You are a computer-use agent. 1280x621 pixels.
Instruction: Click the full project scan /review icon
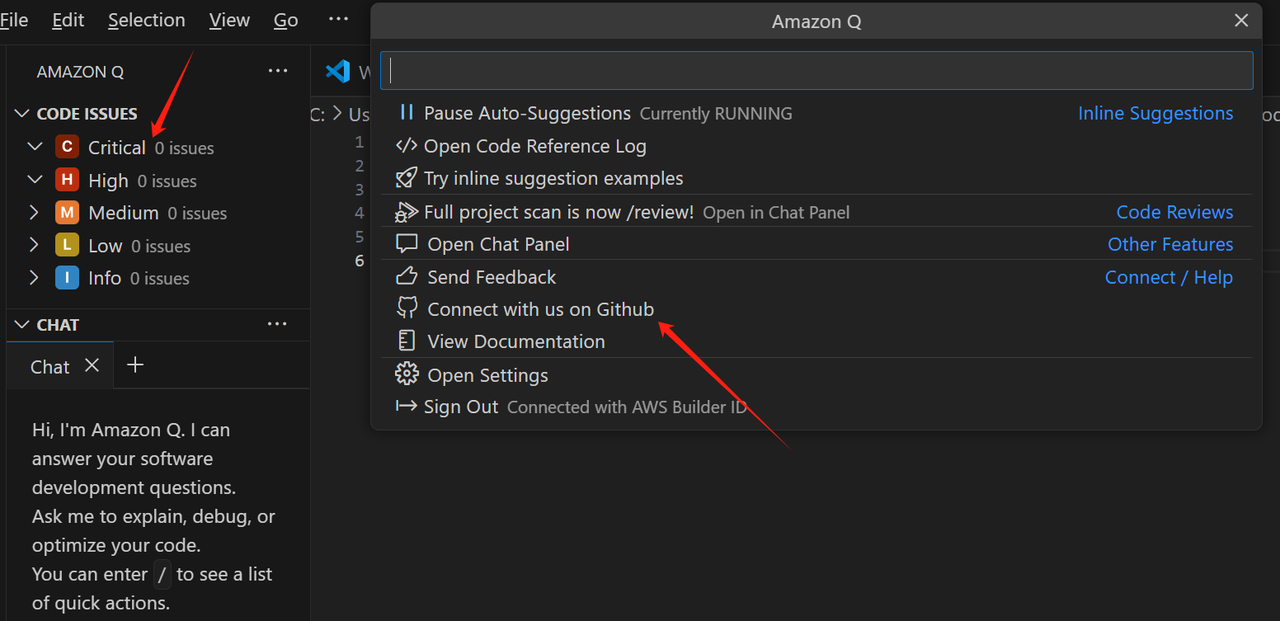coord(406,211)
